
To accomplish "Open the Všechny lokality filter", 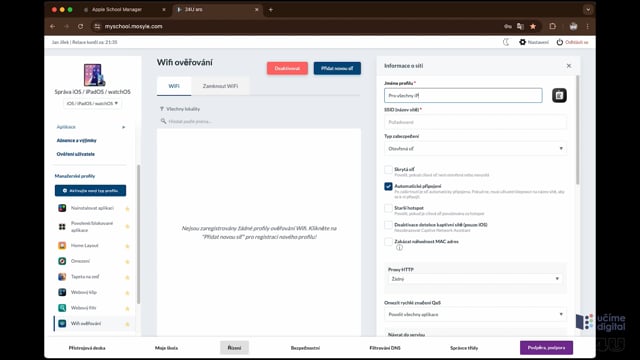I will click(180, 109).
